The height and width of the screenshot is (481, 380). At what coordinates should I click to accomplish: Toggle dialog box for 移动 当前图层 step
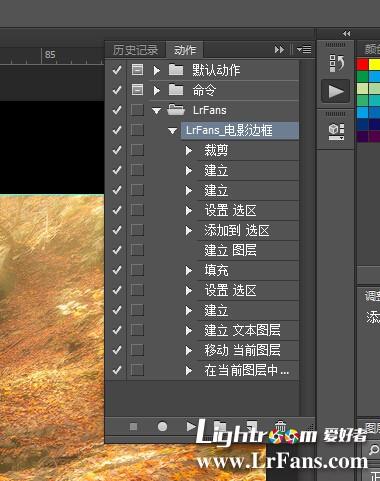[x=137, y=350]
